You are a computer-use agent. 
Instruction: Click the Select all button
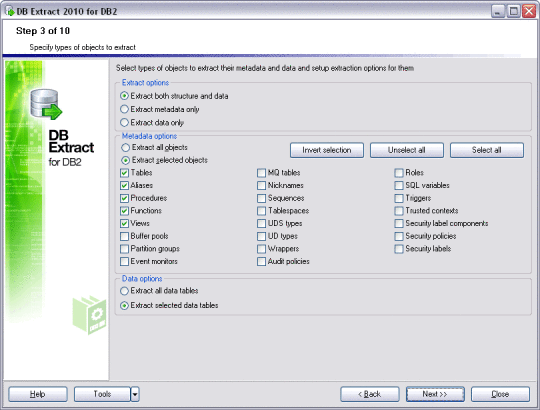pos(487,150)
